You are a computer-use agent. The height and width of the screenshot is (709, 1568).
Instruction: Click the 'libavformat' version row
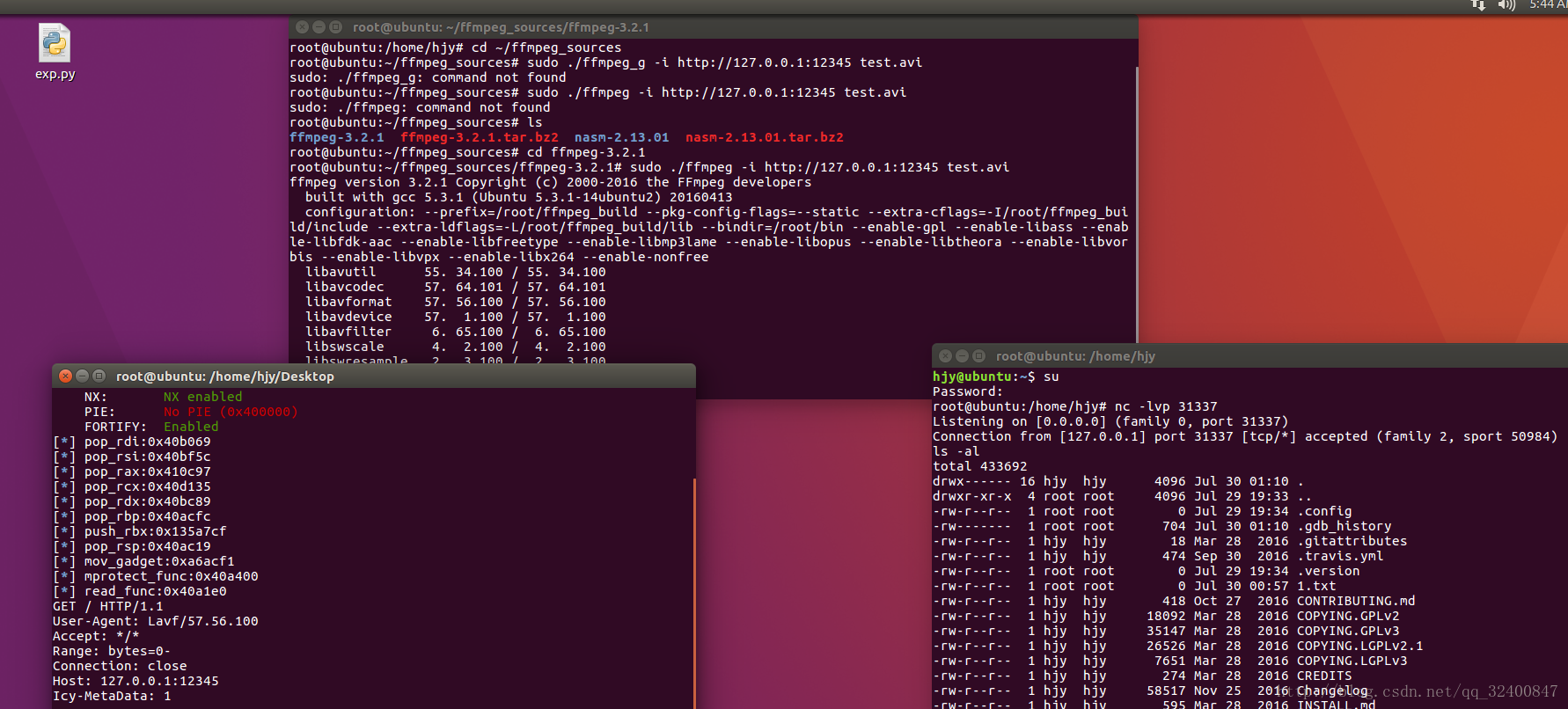click(x=456, y=302)
